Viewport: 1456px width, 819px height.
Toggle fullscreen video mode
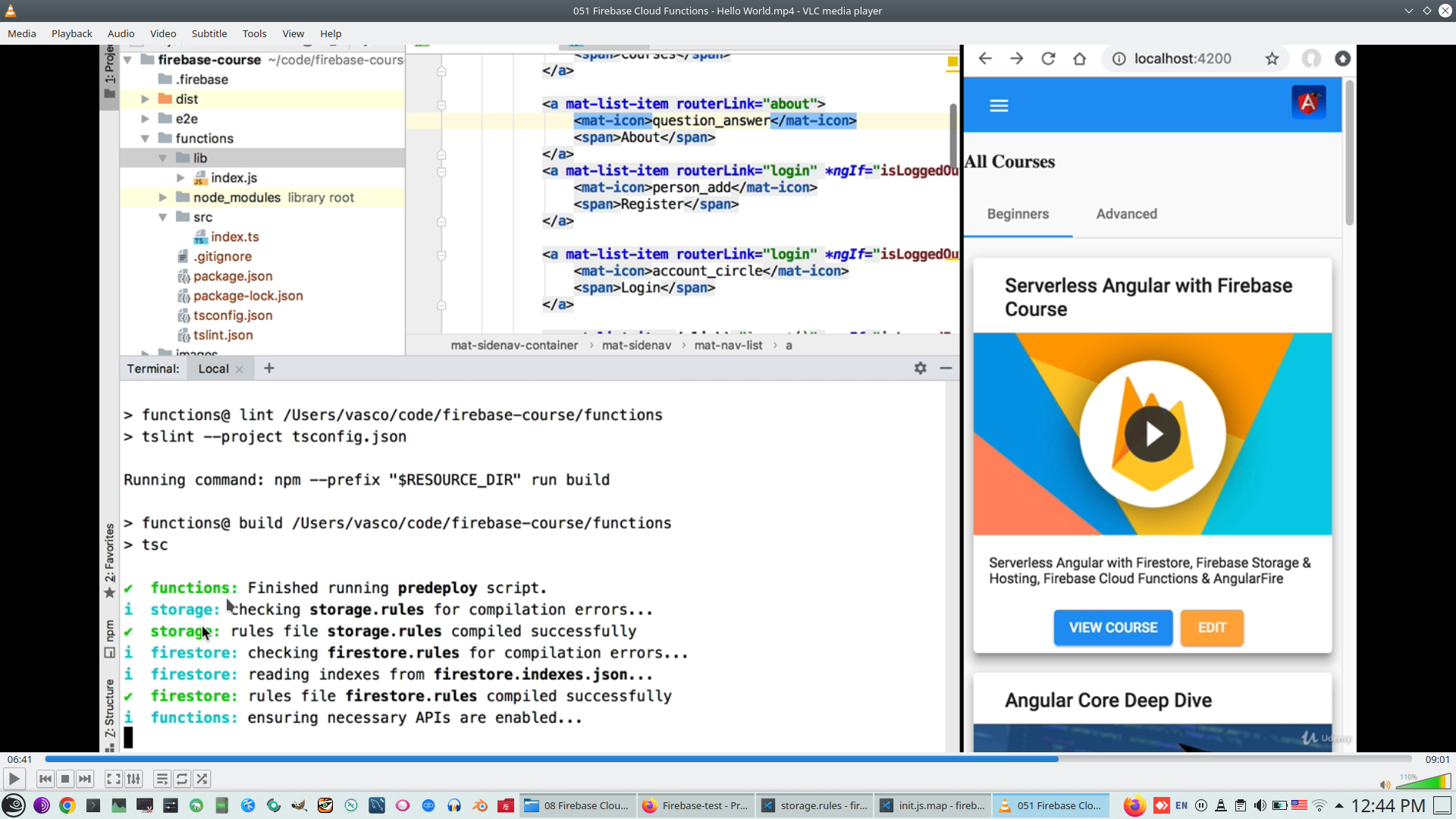(113, 779)
